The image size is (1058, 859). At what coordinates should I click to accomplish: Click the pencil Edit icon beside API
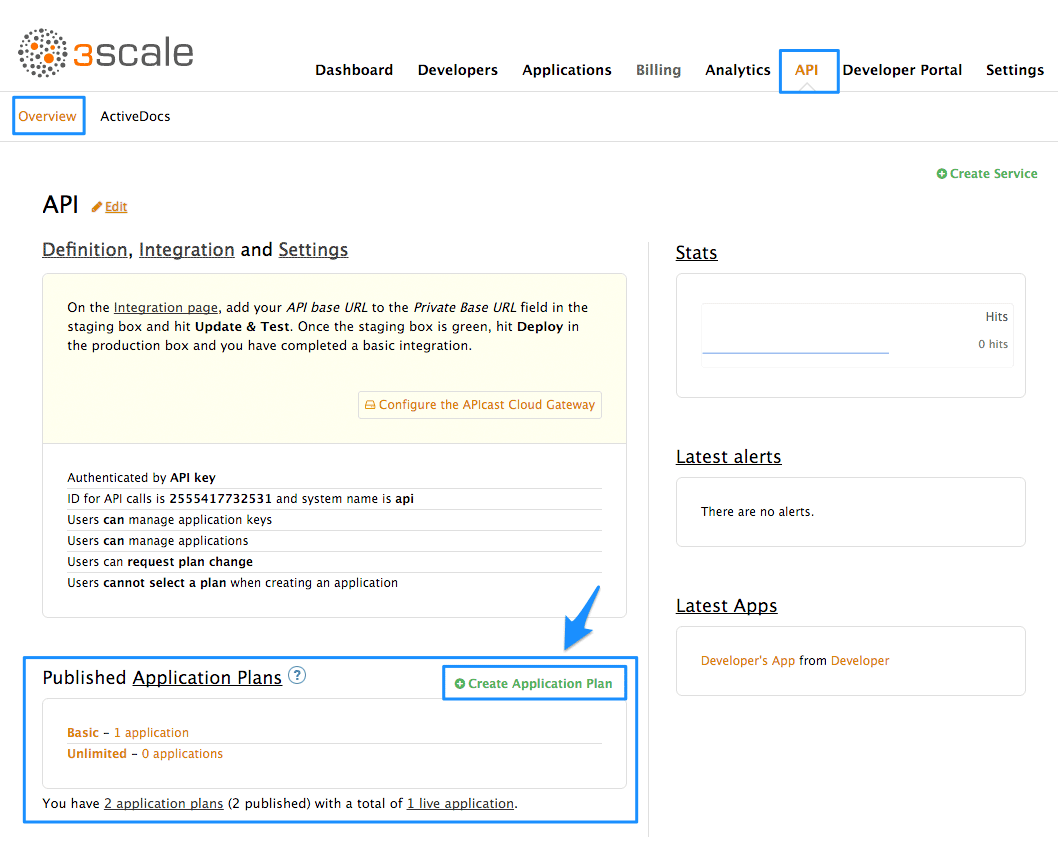coord(97,207)
